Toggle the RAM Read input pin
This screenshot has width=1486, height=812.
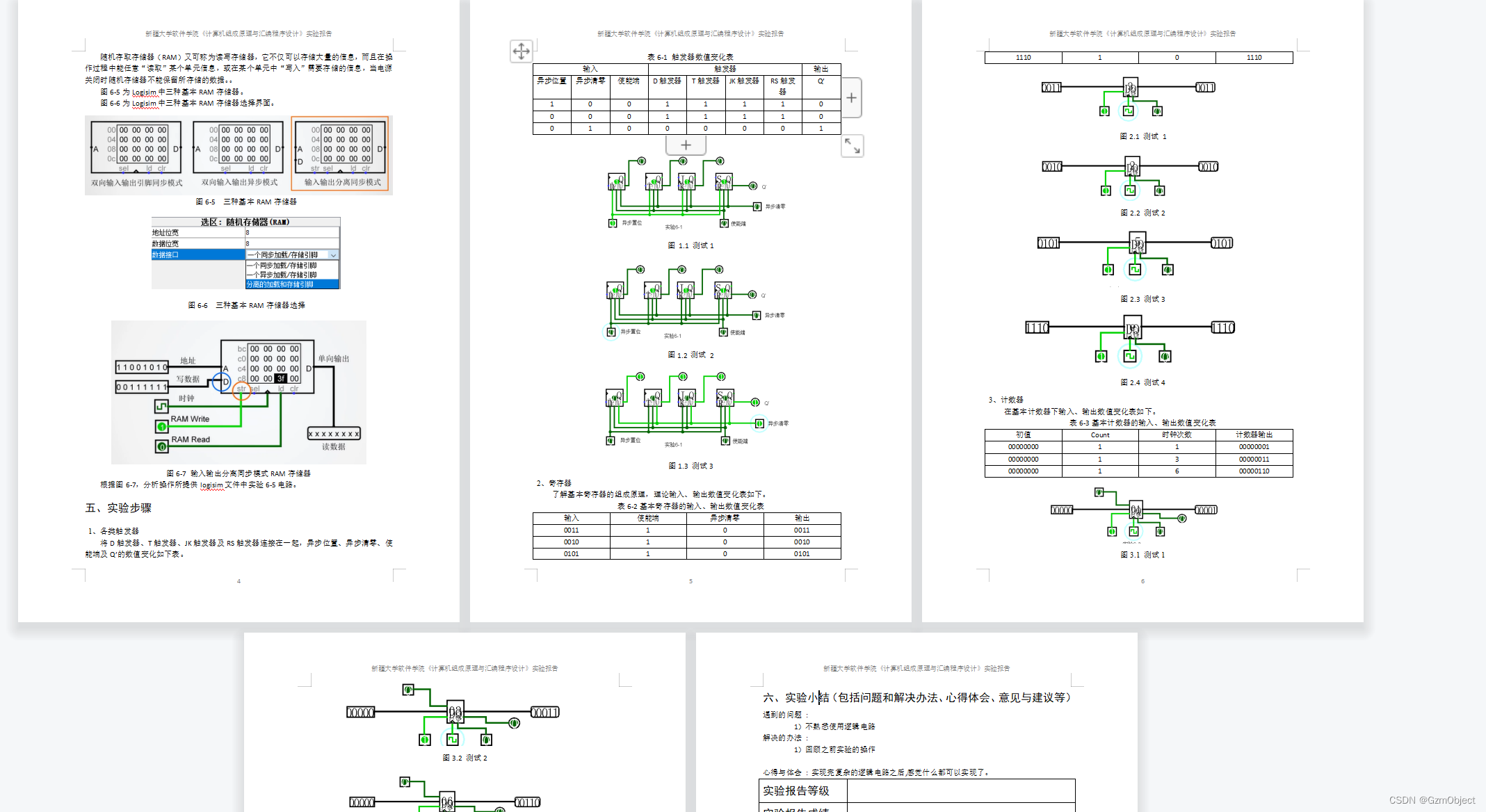click(x=161, y=446)
